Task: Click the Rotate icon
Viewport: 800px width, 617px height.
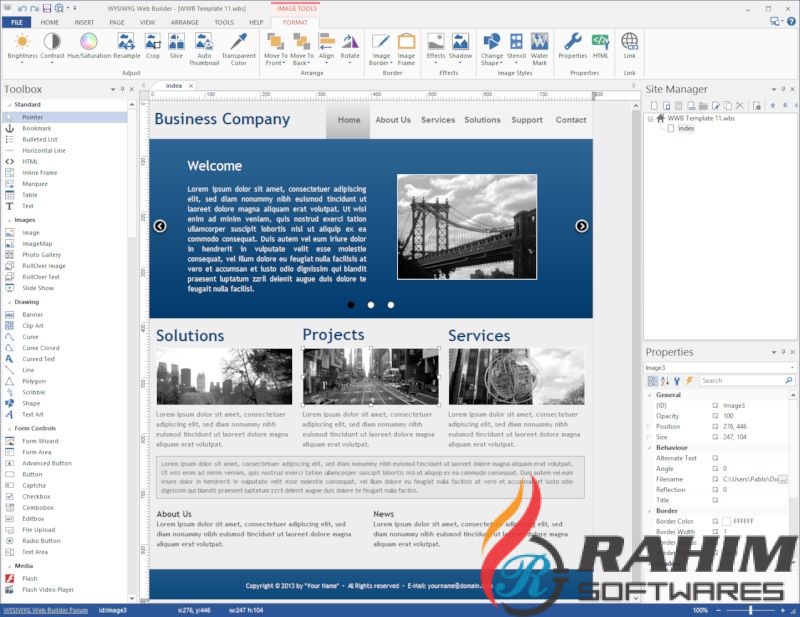Action: (350, 41)
